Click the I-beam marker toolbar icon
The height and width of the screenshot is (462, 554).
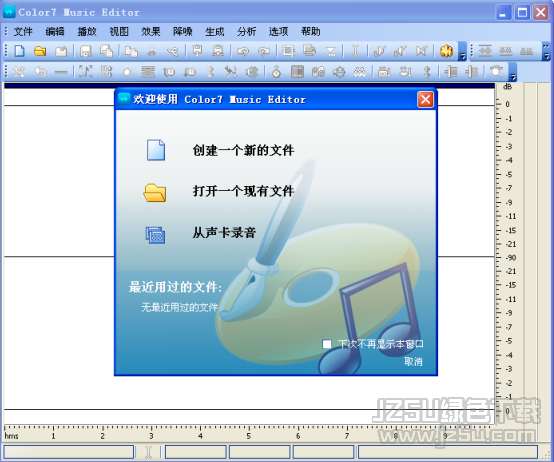click(x=355, y=51)
